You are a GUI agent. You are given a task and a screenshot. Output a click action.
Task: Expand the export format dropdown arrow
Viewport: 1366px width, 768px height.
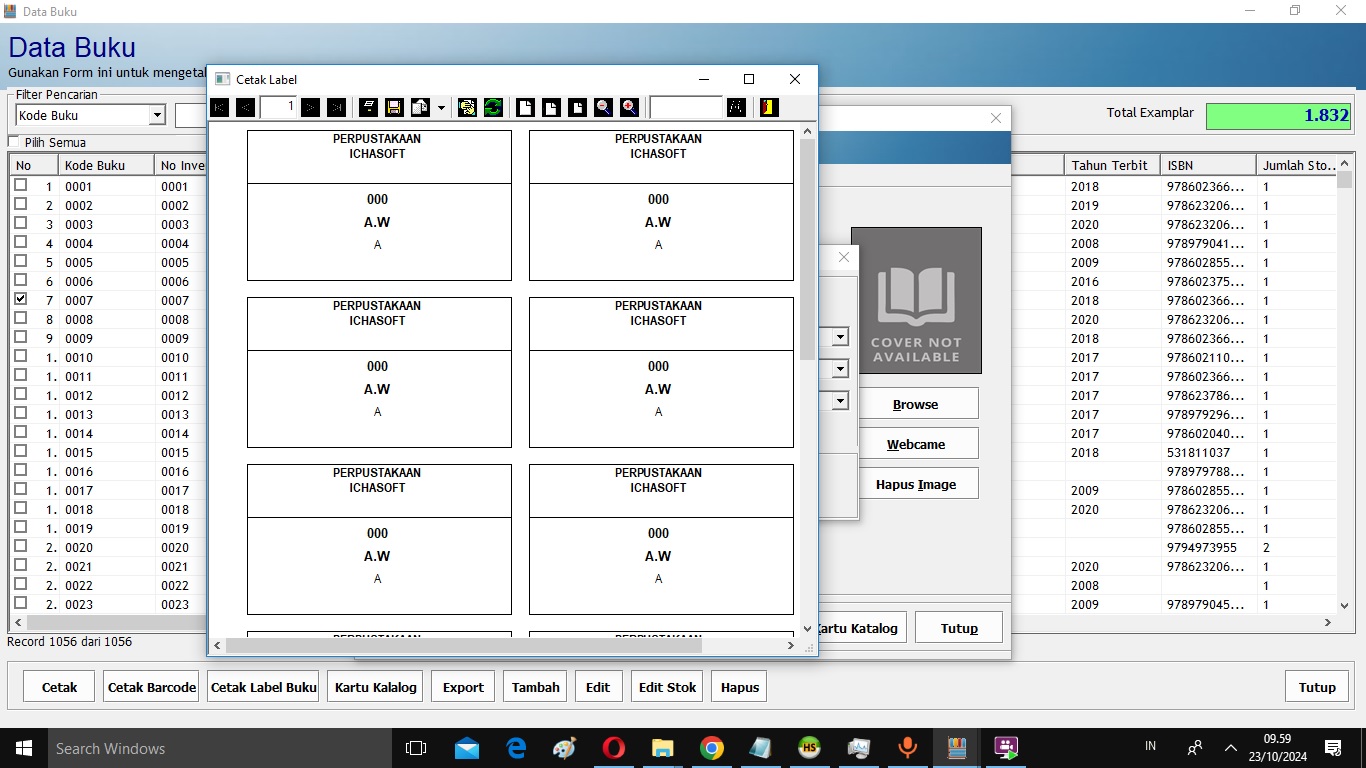click(441, 107)
